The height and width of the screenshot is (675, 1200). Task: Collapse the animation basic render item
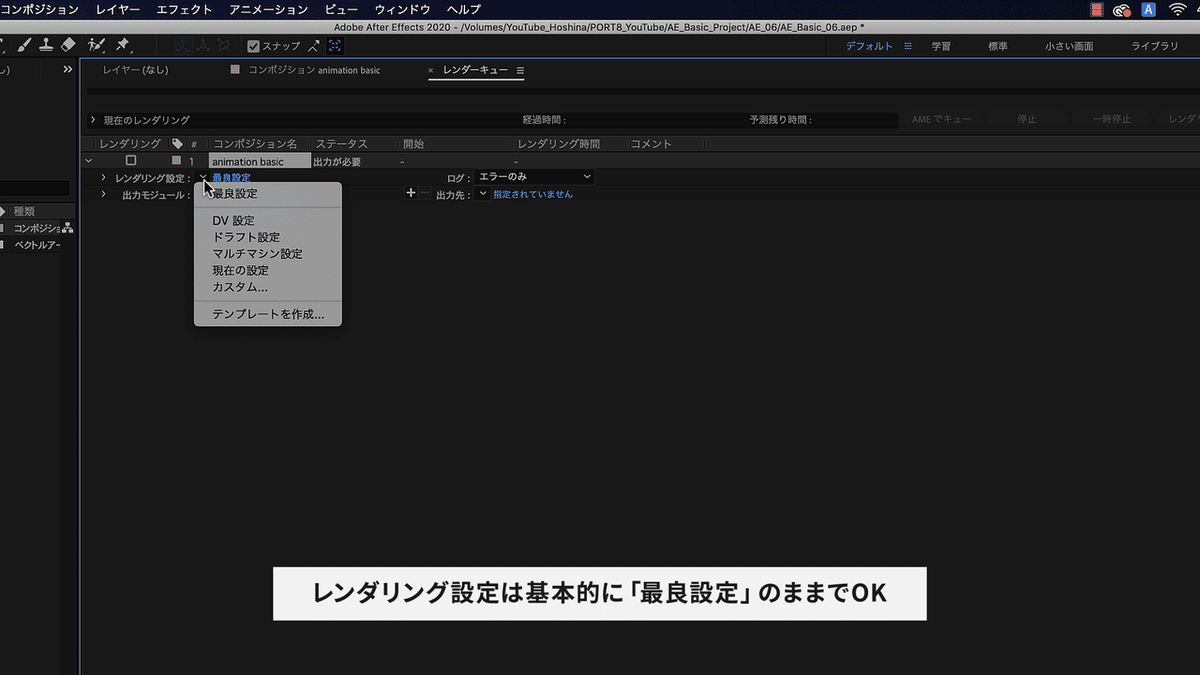point(89,161)
